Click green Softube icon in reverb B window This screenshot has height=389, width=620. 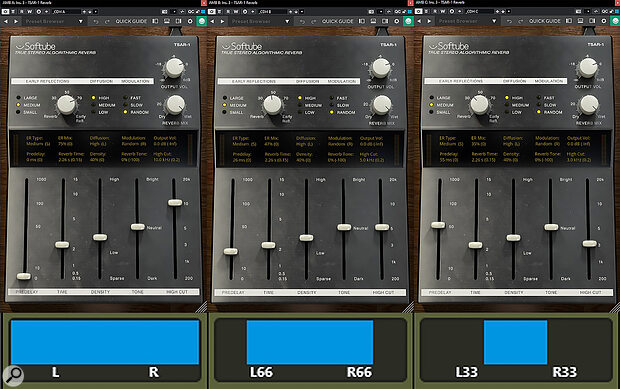click(408, 21)
